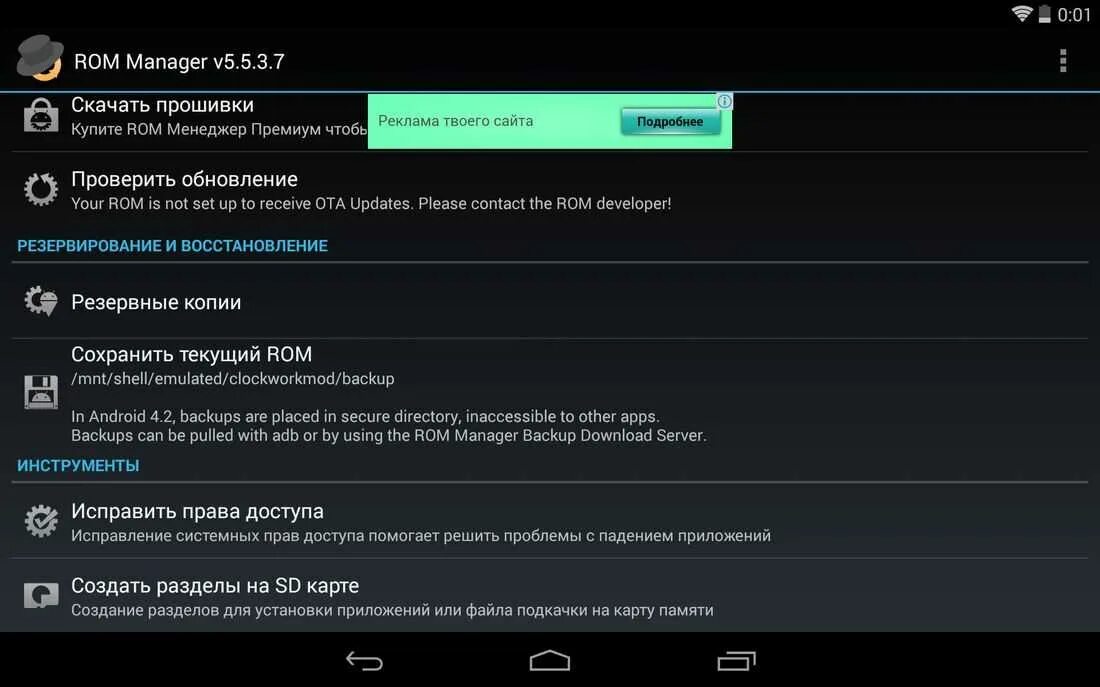
Task: Click the Проверить обновление refresh gear icon
Action: click(41, 189)
